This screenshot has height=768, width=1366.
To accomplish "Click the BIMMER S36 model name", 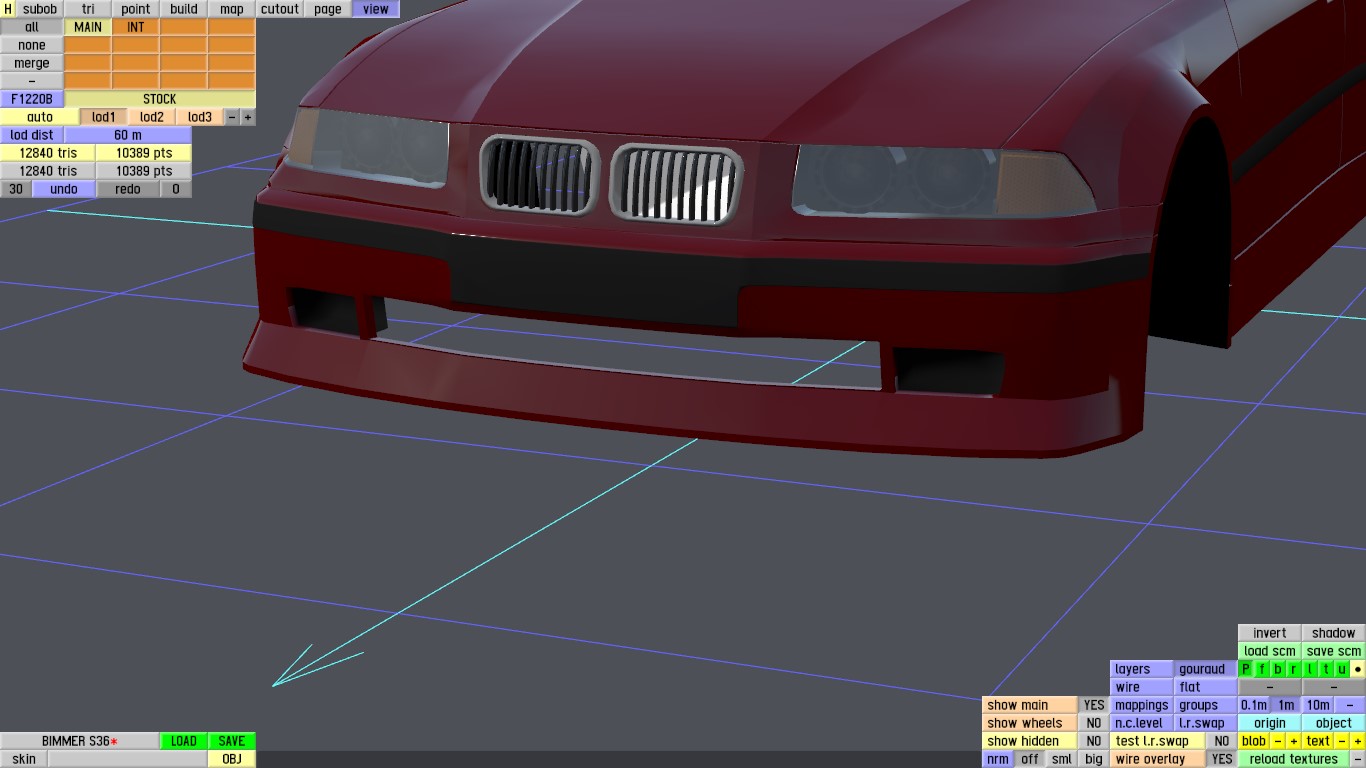I will 80,741.
